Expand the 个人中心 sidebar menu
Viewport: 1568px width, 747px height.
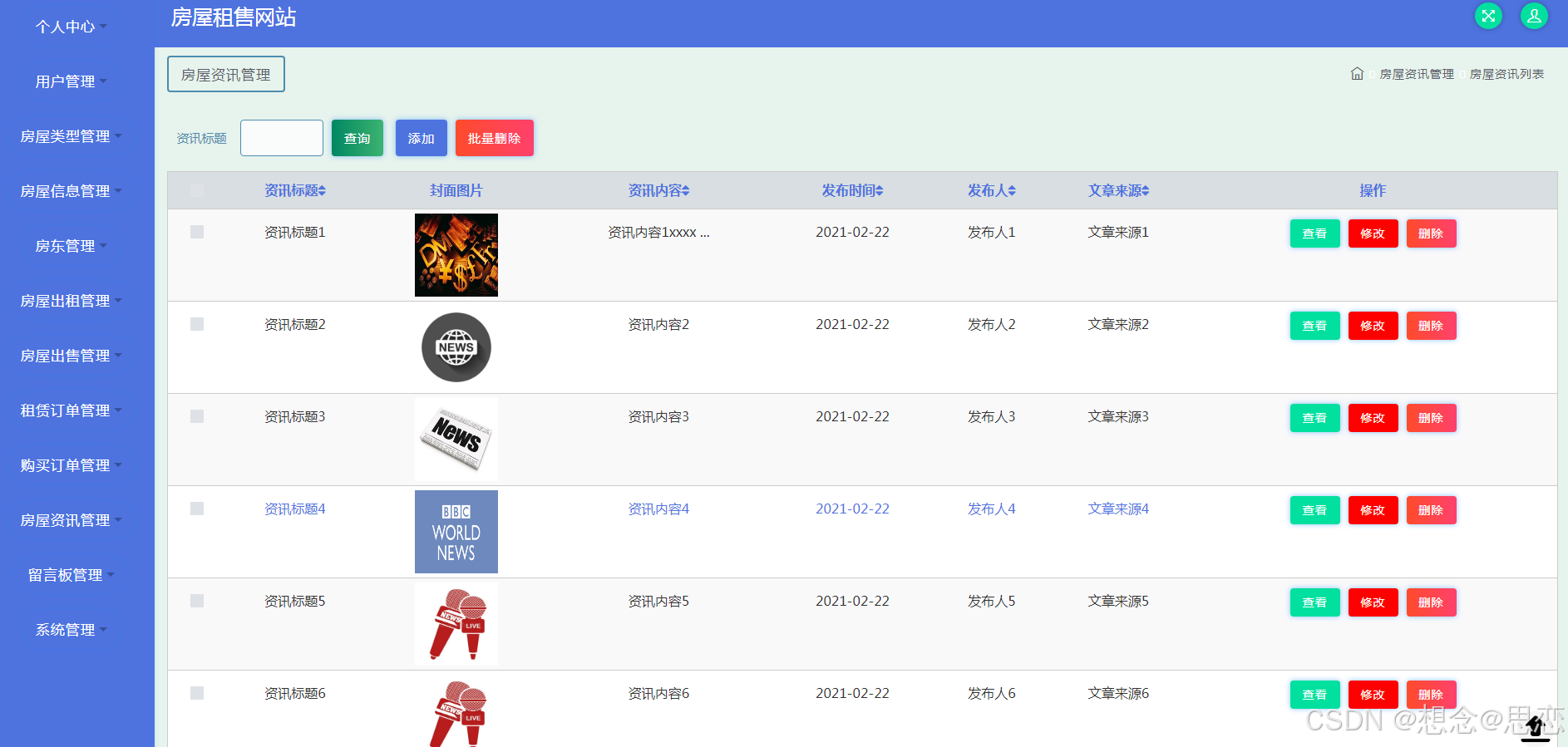[x=71, y=27]
